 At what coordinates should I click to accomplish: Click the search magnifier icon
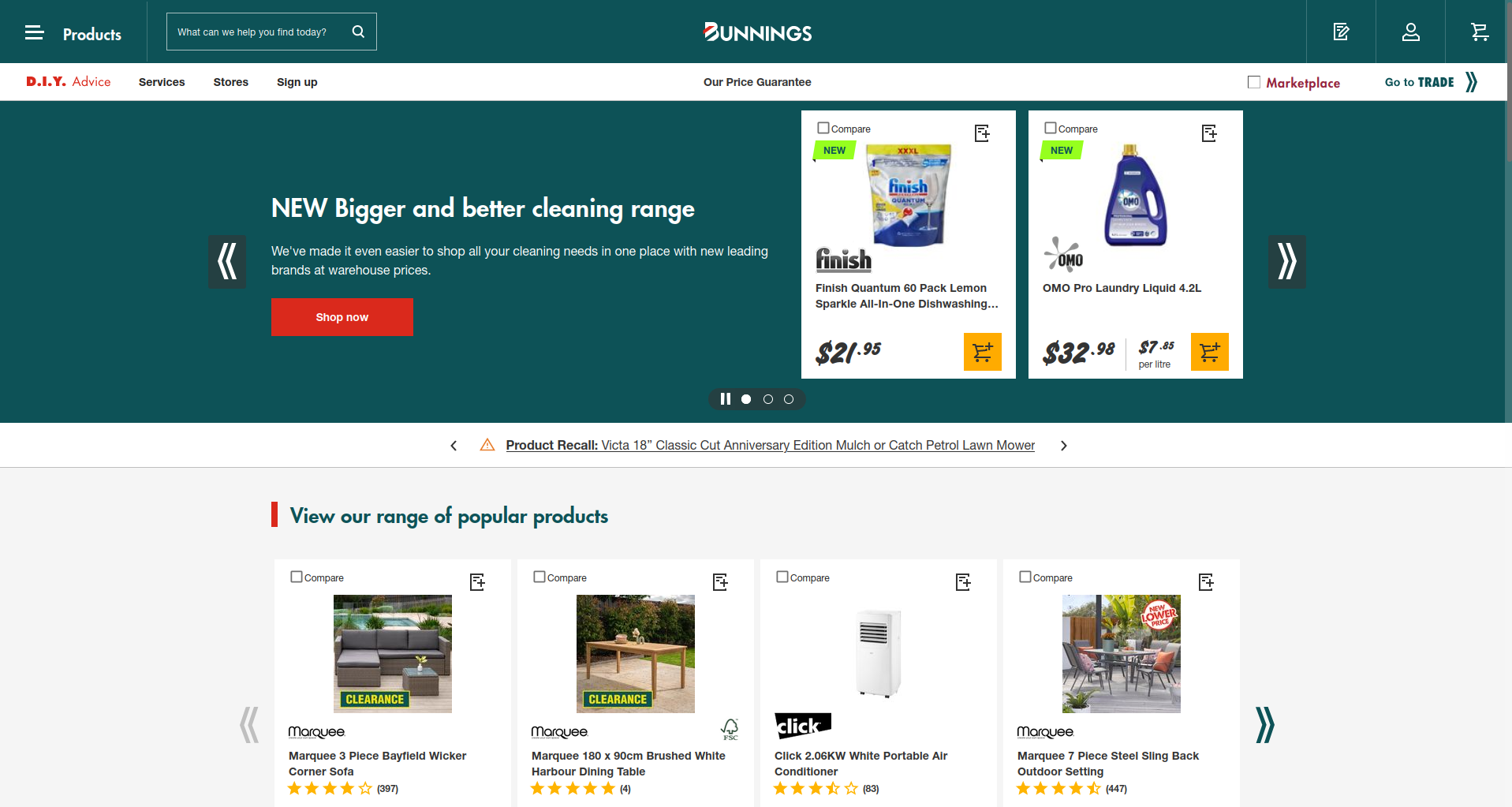(358, 31)
